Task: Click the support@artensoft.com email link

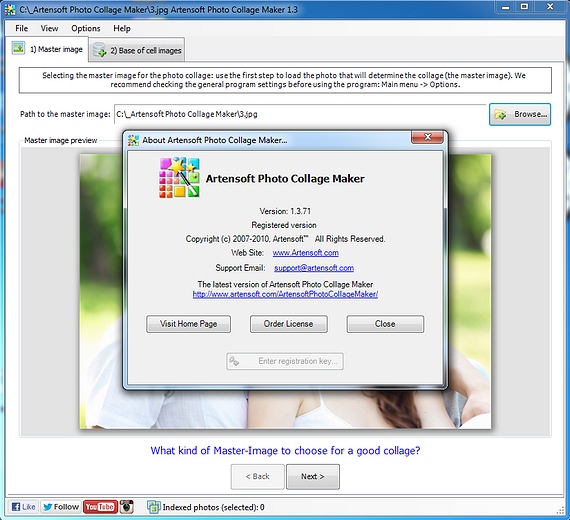Action: point(314,268)
